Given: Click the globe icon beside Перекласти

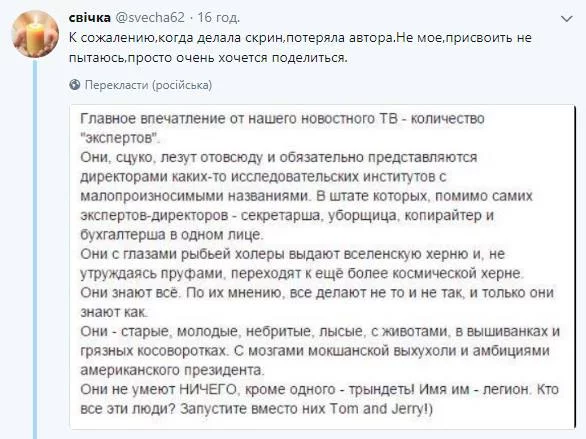Looking at the screenshot, I should tap(75, 85).
